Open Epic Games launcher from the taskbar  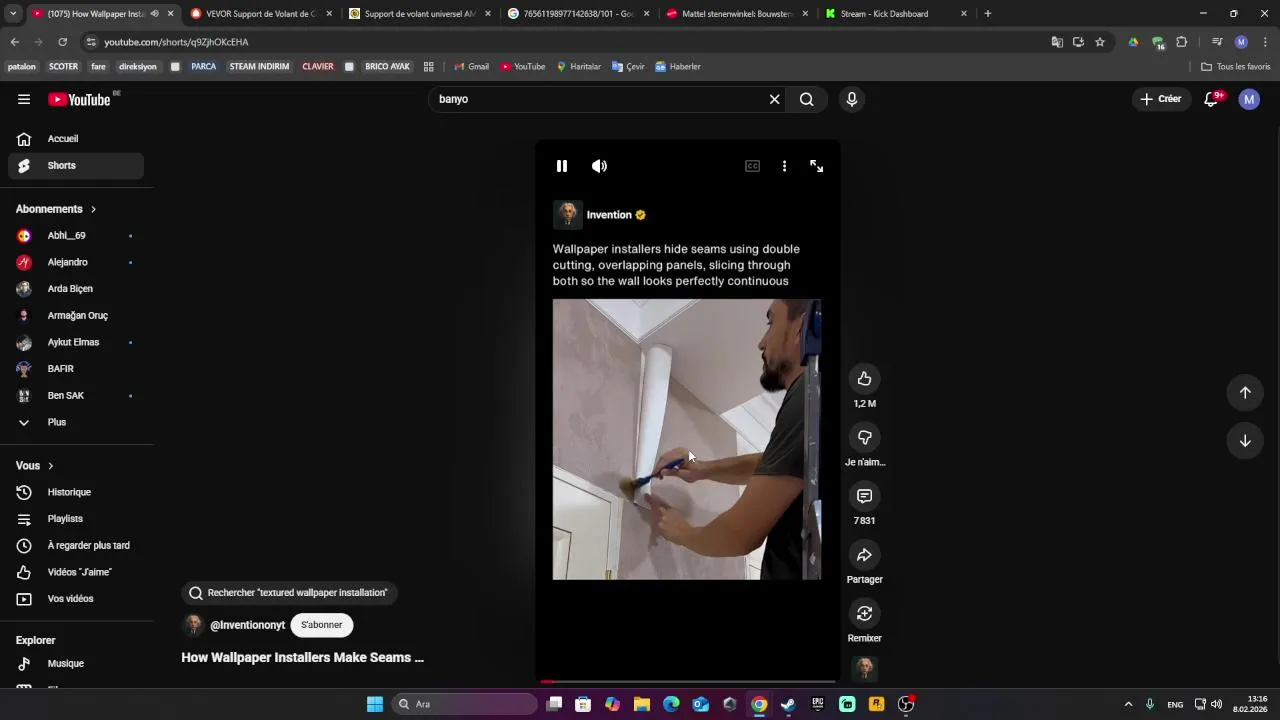818,704
